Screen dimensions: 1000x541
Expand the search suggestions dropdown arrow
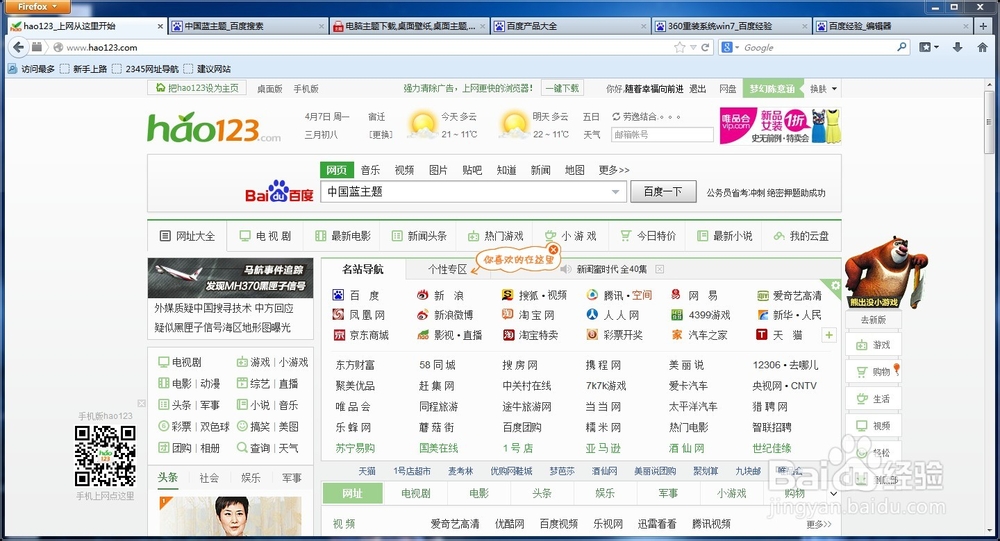point(615,192)
